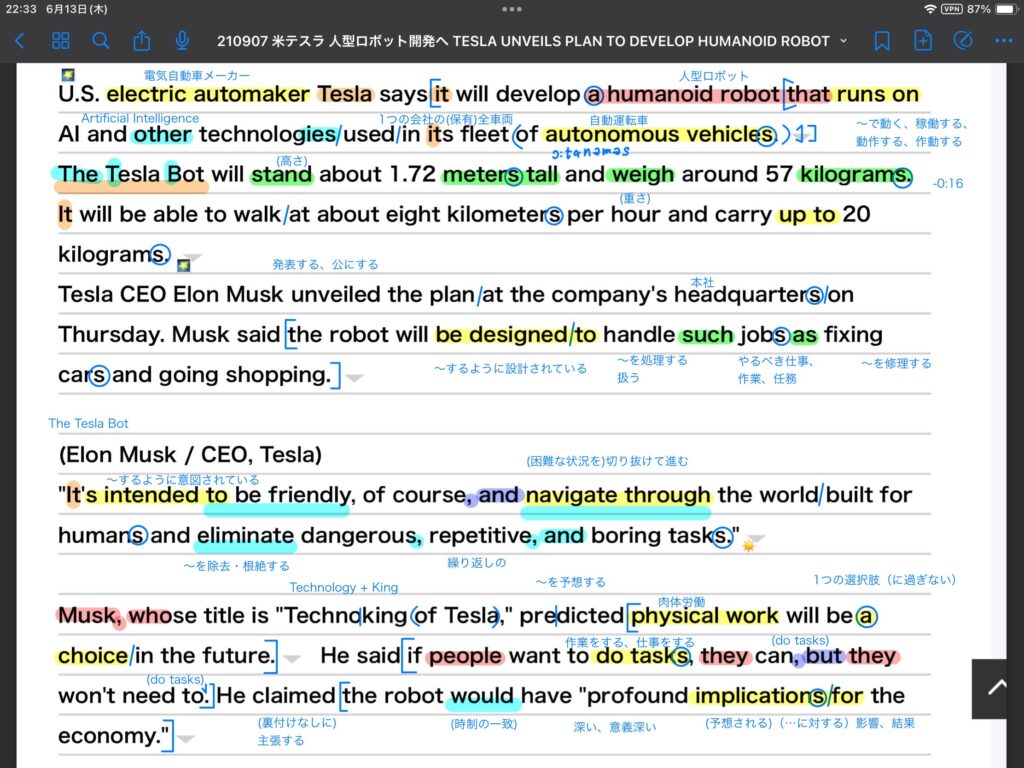
Task: Tap the red-highlighted 'humanoid robot'
Action: coord(693,94)
